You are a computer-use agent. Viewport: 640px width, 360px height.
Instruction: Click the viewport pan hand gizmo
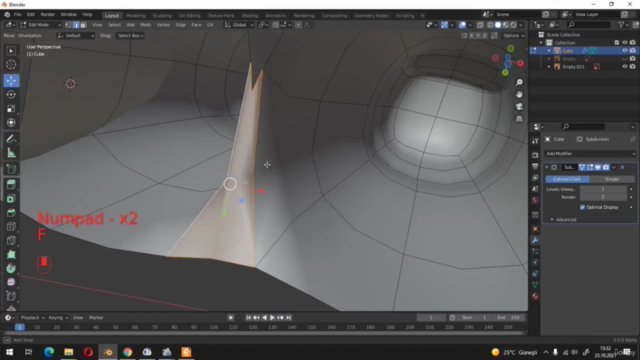[519, 94]
